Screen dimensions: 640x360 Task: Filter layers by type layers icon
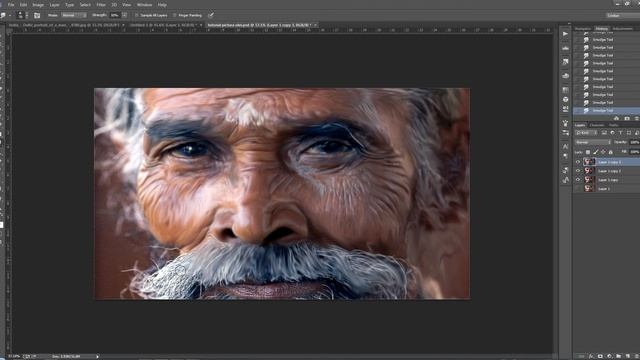pos(620,133)
